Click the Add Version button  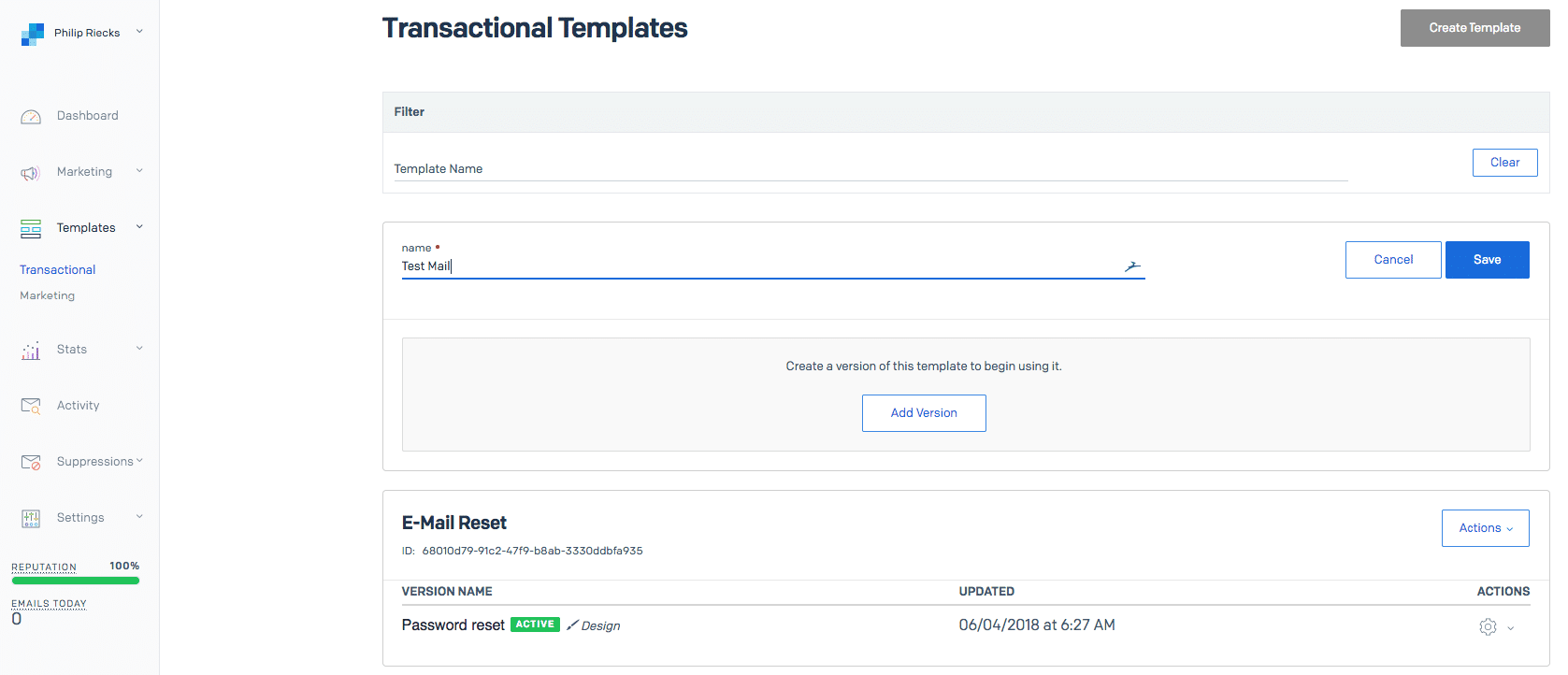coord(924,413)
